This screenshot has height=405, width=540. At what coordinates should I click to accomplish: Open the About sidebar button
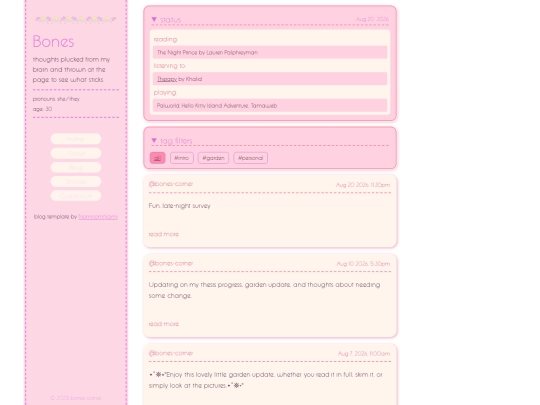click(x=76, y=153)
